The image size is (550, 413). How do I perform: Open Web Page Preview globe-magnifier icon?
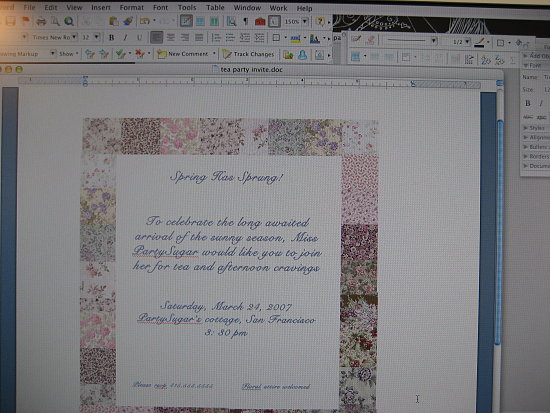pyautogui.click(x=69, y=22)
